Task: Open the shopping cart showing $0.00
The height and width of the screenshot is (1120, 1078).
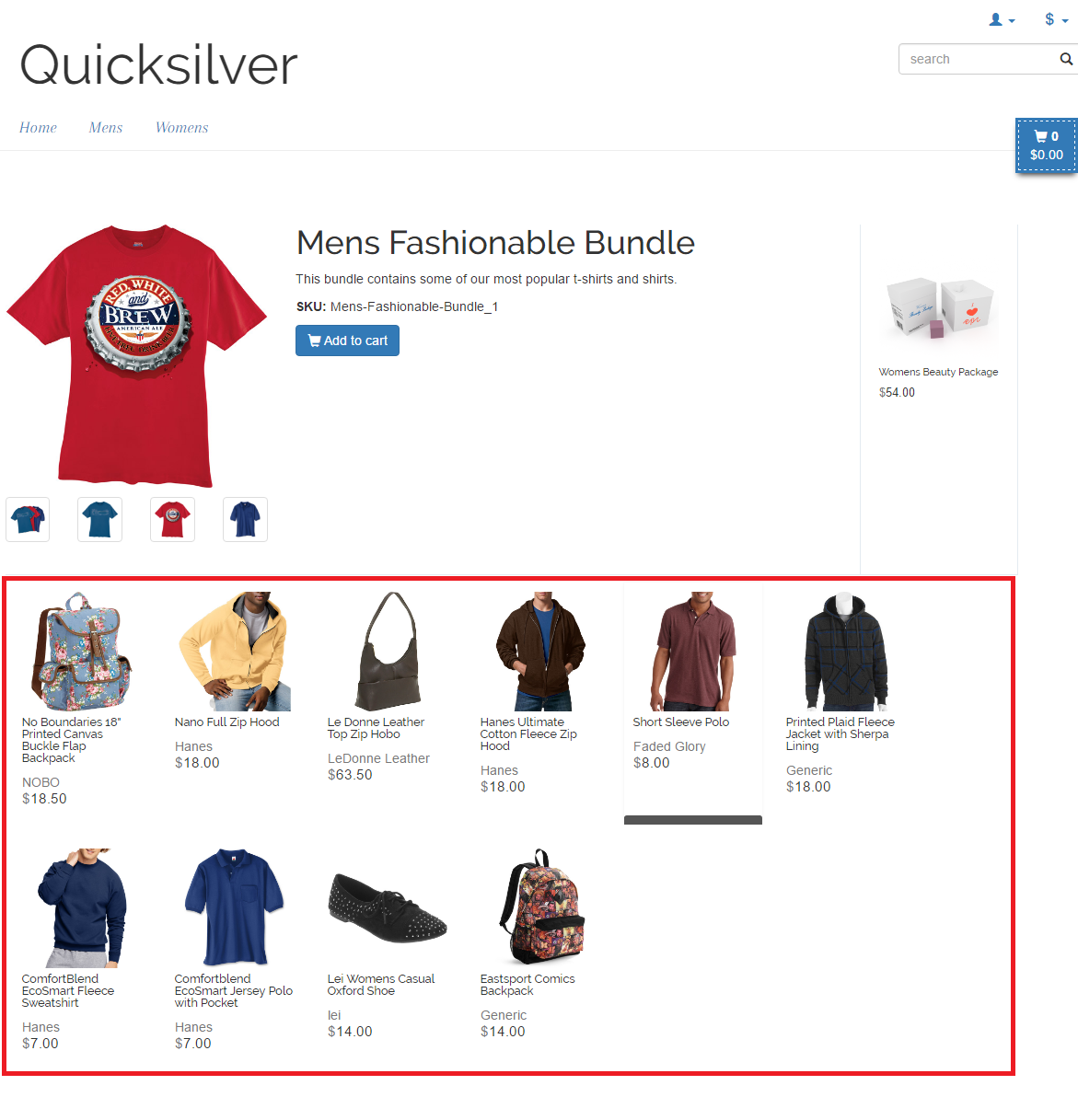Action: (x=1047, y=145)
